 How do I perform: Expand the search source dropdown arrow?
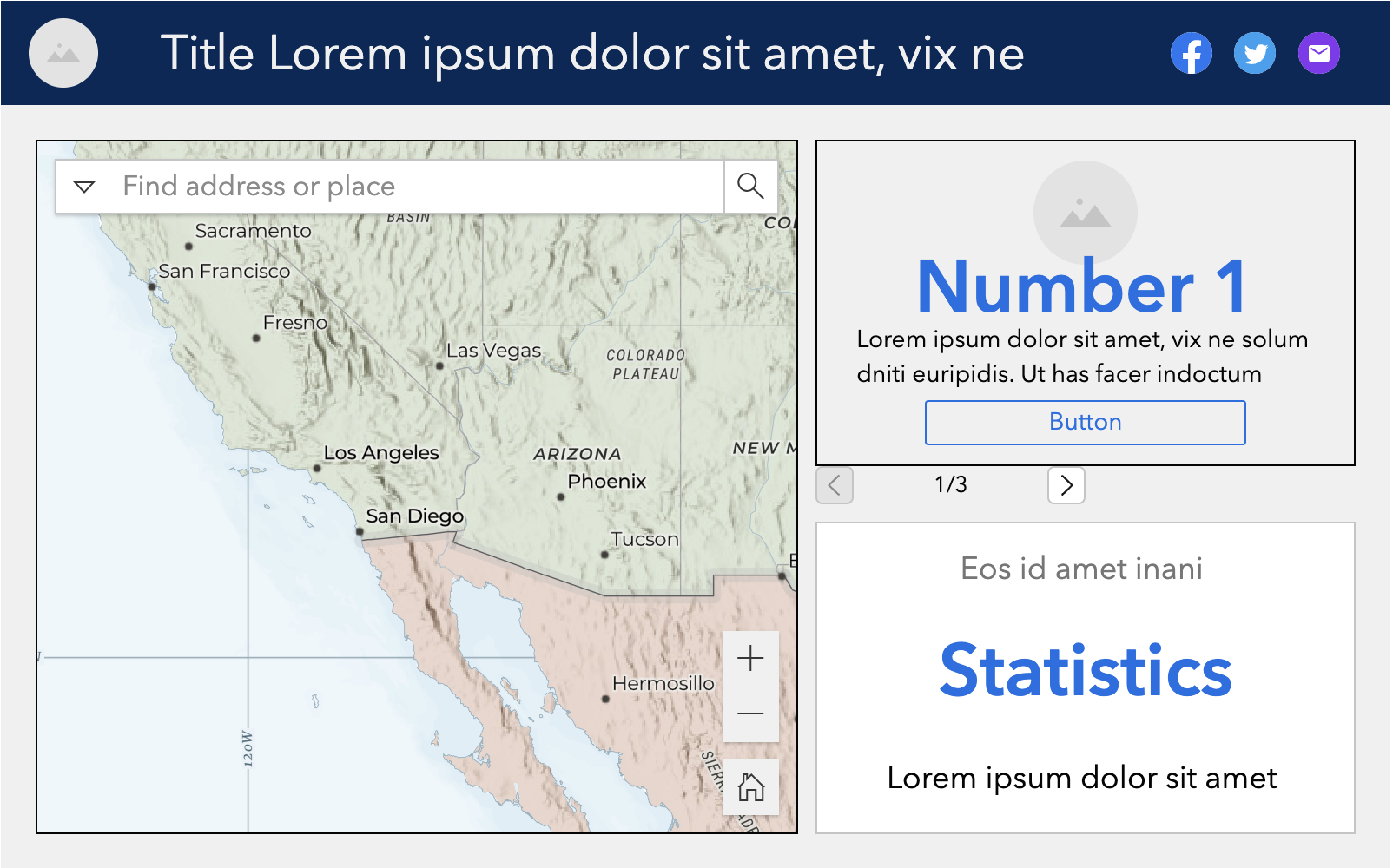[x=84, y=187]
